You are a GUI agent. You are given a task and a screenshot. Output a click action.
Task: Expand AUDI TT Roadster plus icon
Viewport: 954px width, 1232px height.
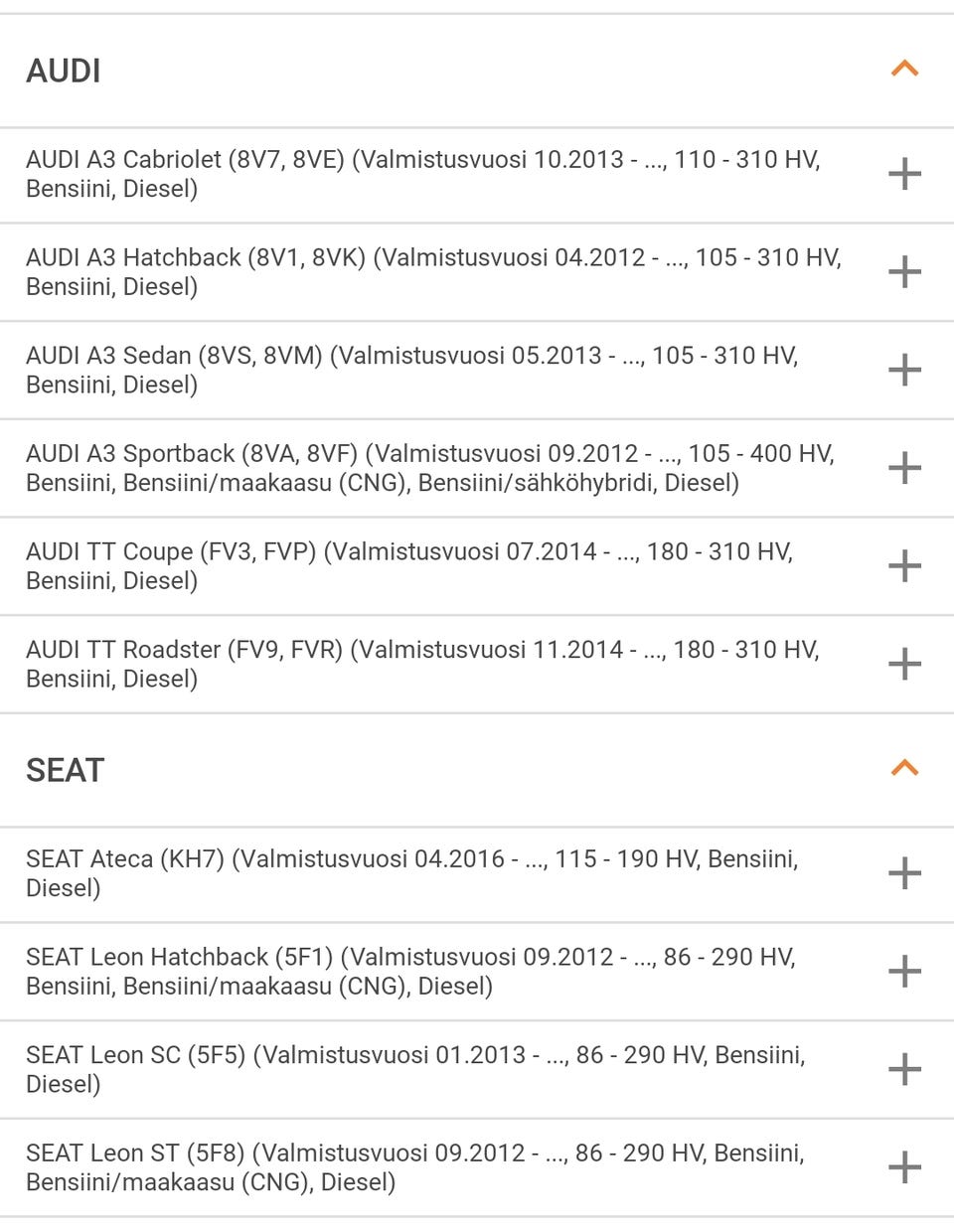pos(904,664)
